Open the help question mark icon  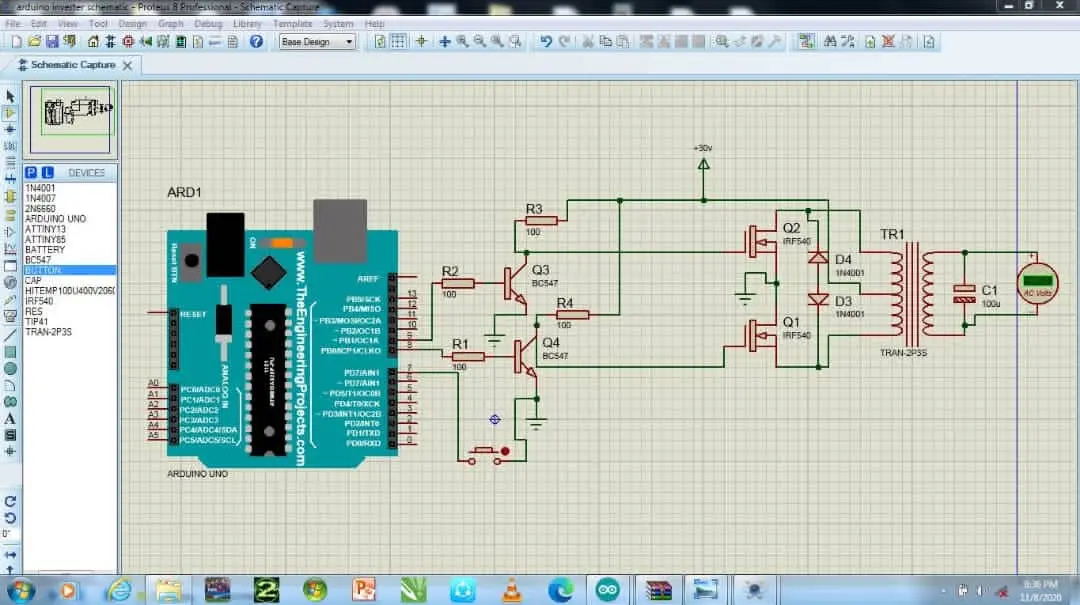click(x=256, y=41)
